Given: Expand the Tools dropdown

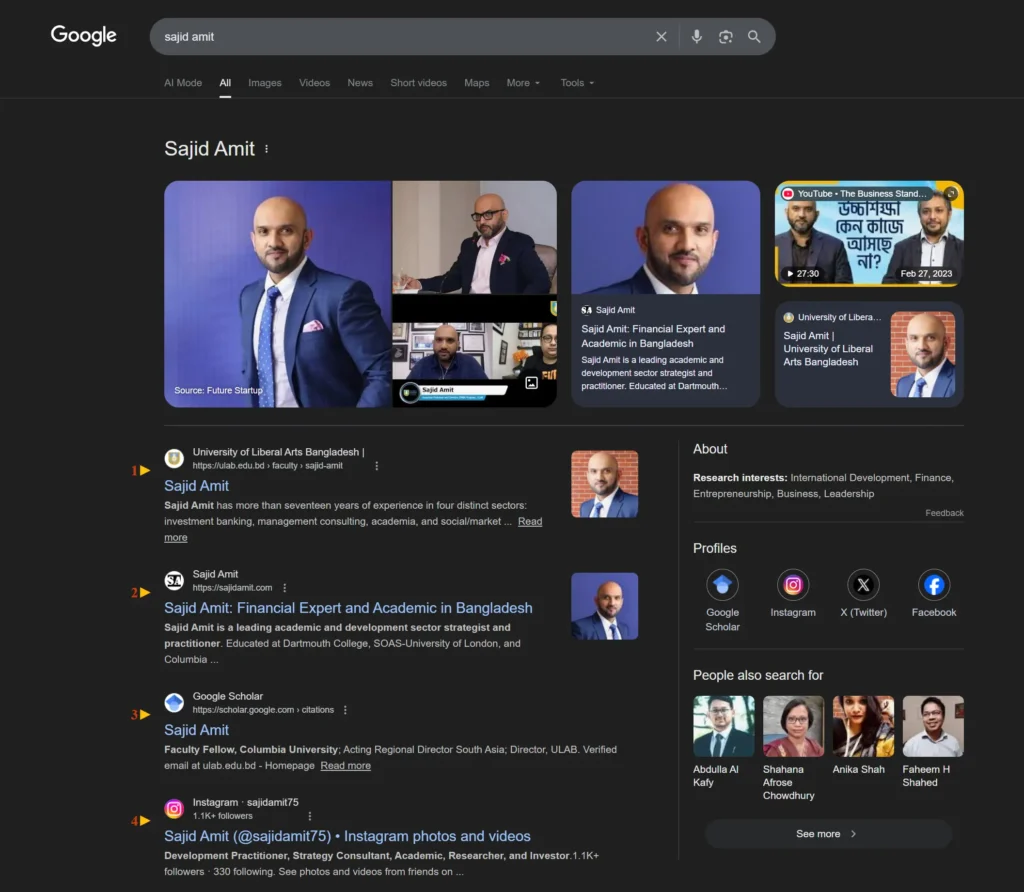Looking at the screenshot, I should tap(577, 83).
